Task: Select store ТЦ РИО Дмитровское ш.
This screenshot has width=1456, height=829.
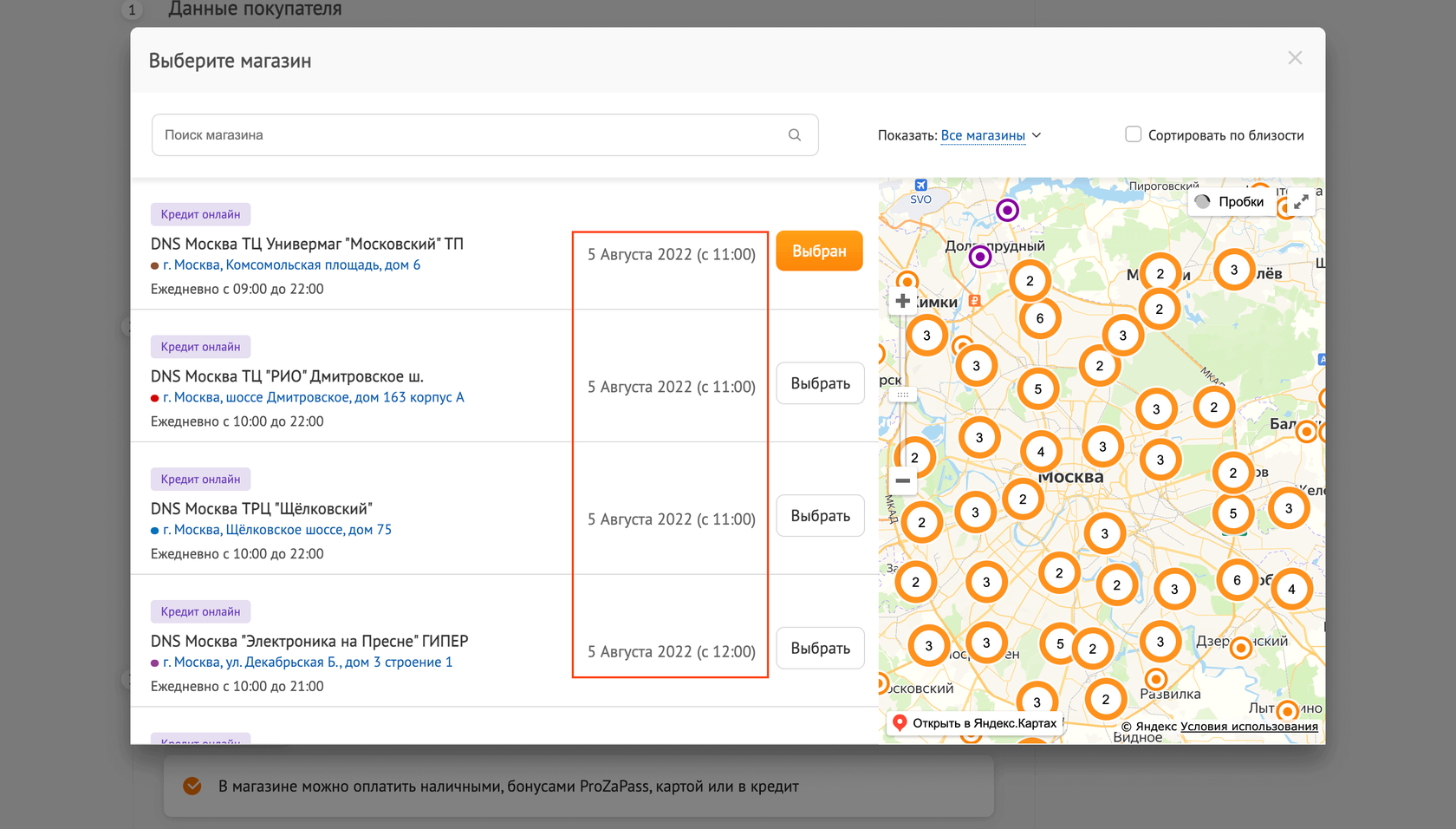Action: [x=820, y=383]
